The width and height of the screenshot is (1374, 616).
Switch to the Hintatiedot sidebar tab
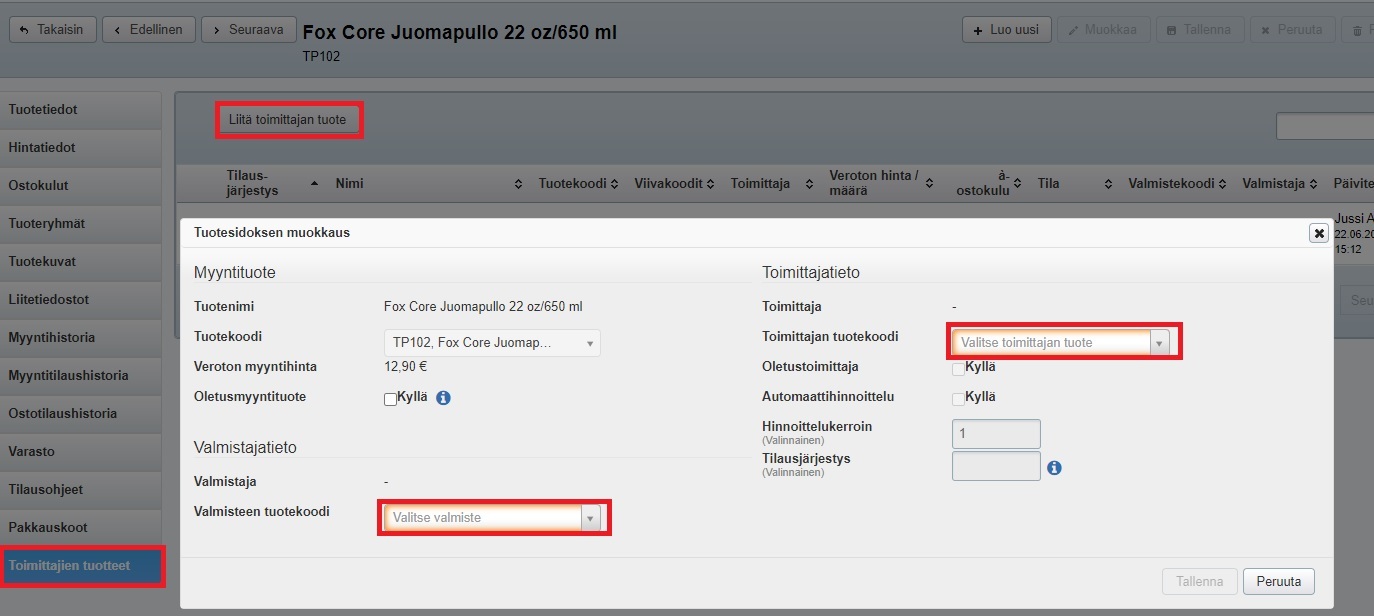coord(81,148)
